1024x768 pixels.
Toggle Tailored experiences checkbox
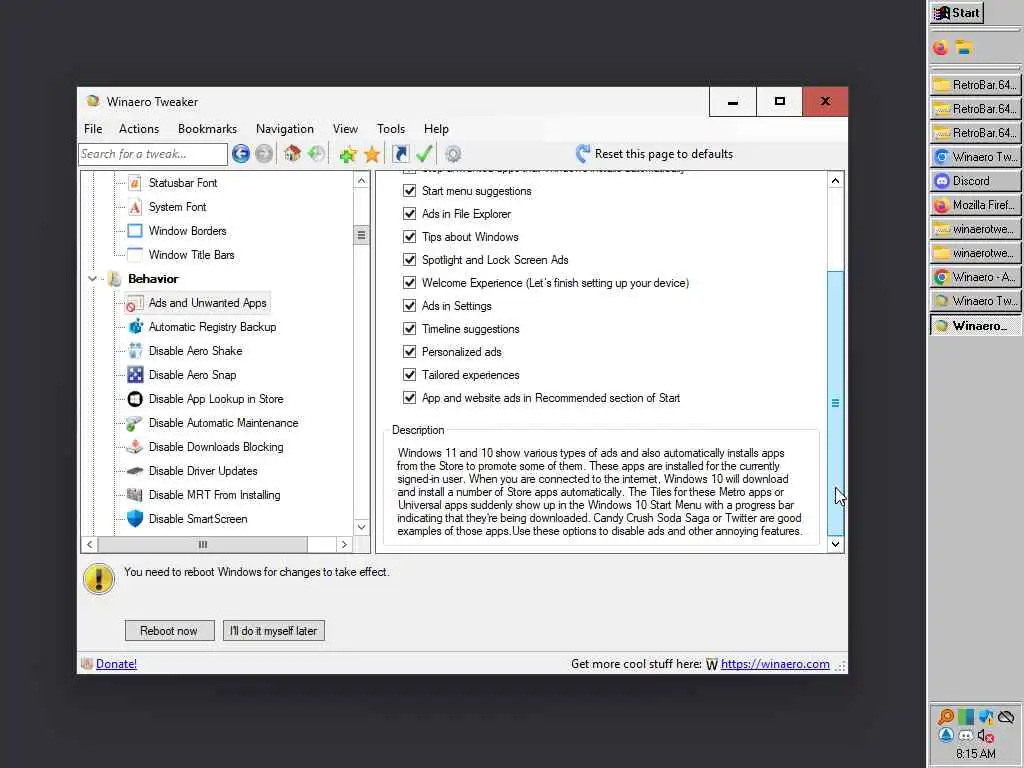[x=409, y=375]
